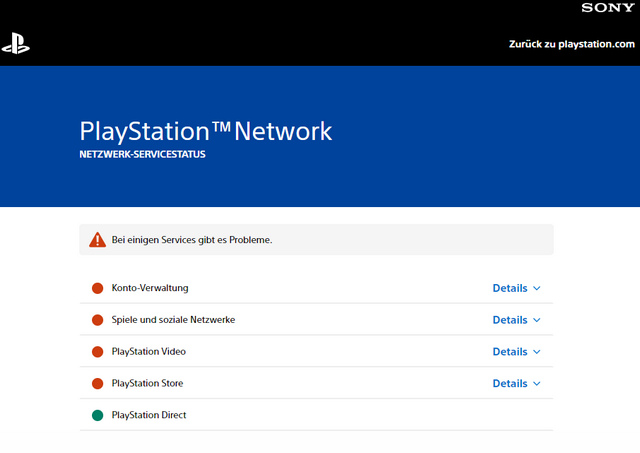640x453 pixels.
Task: Select the PlayStation Store service label
Action: (x=147, y=383)
